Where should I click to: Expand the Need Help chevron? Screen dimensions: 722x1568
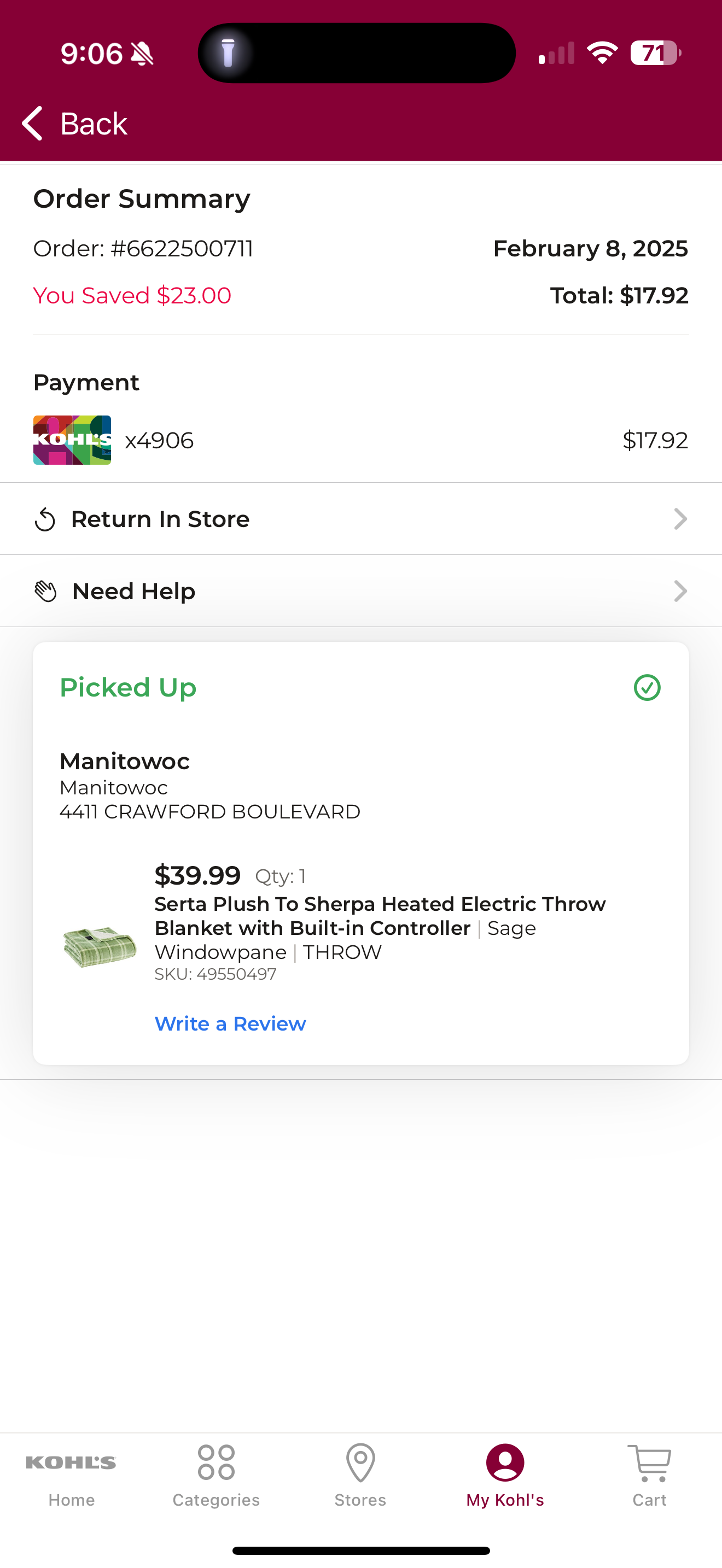(x=680, y=591)
